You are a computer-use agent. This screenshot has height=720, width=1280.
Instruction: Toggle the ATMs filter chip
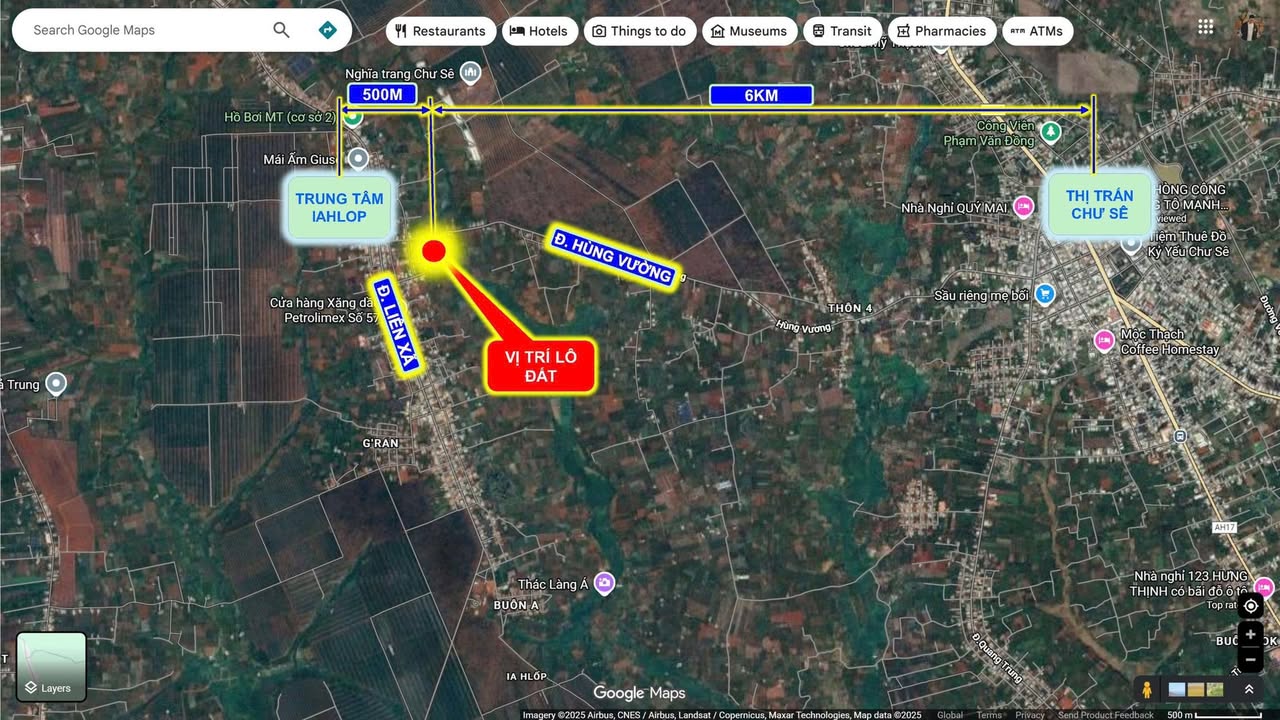click(1038, 31)
